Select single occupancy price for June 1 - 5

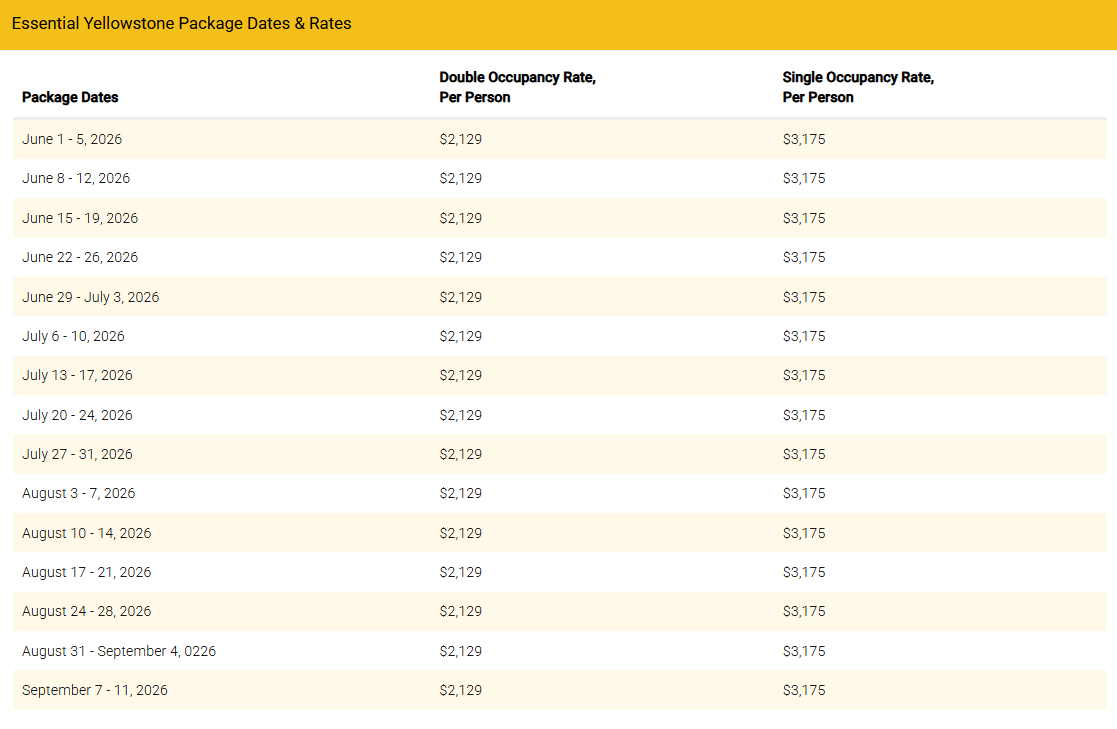pos(804,139)
